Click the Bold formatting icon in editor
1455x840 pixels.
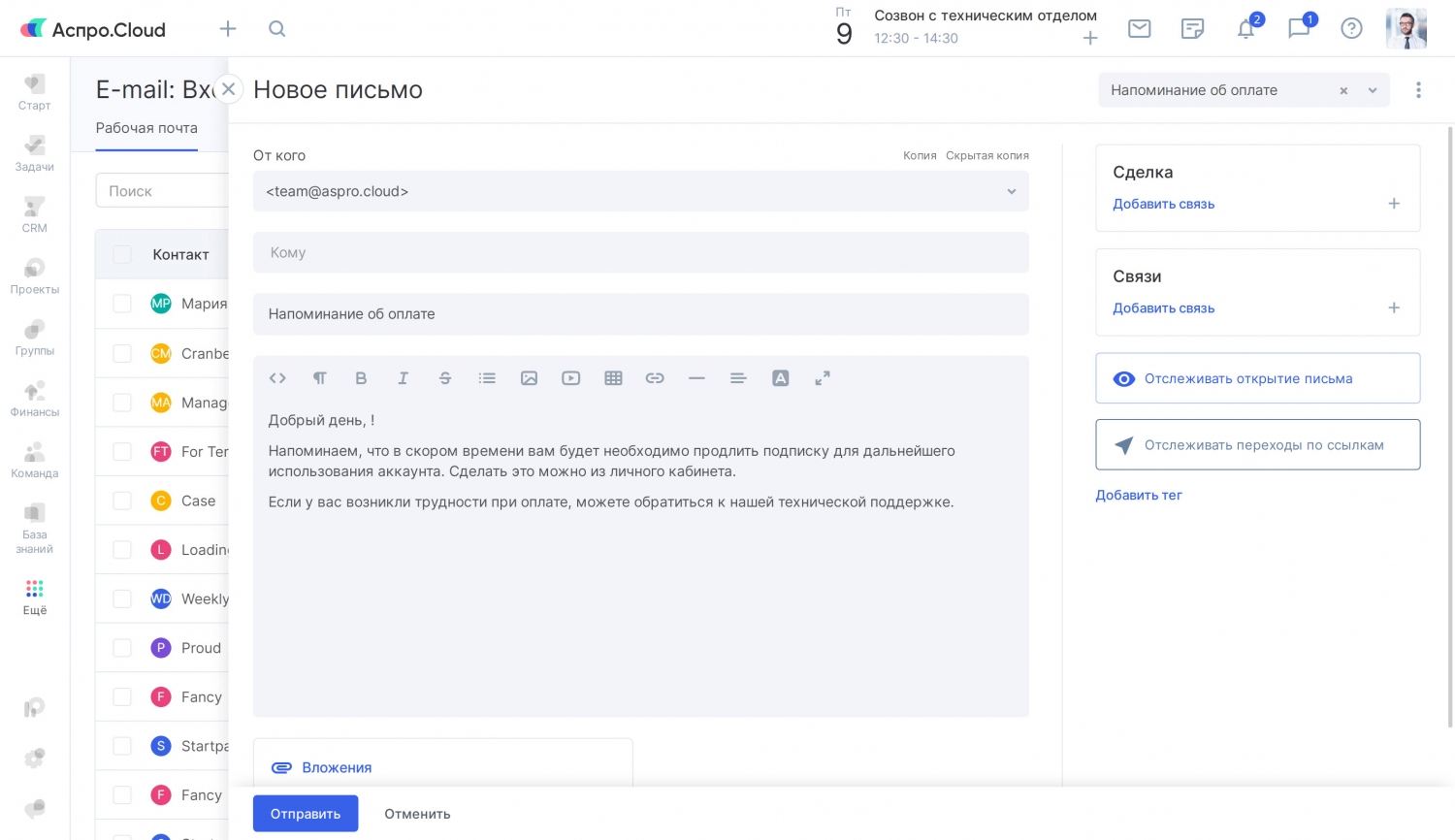(x=361, y=378)
